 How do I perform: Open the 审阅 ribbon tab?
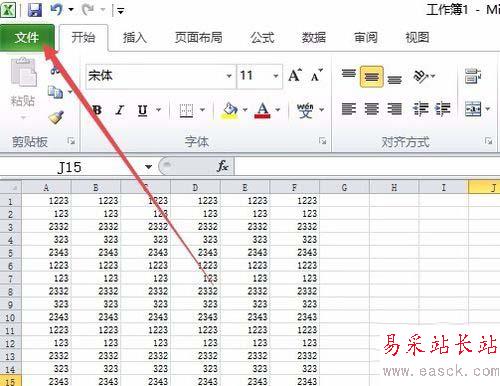click(x=366, y=37)
